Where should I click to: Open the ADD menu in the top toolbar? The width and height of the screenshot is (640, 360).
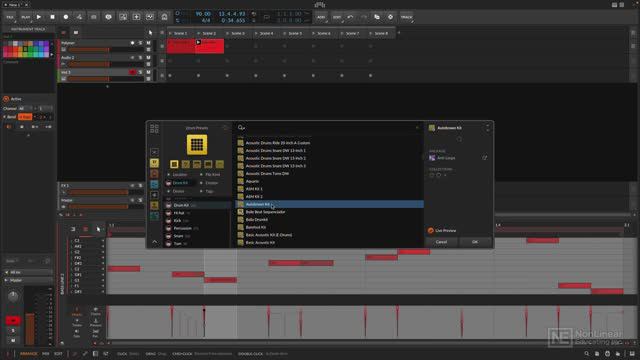pos(321,17)
